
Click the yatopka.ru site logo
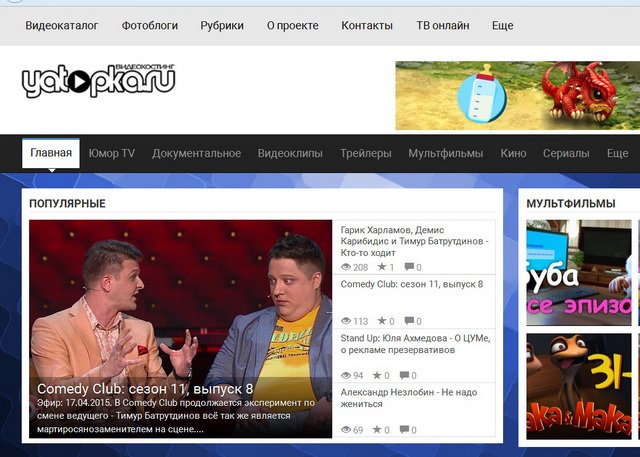point(98,80)
